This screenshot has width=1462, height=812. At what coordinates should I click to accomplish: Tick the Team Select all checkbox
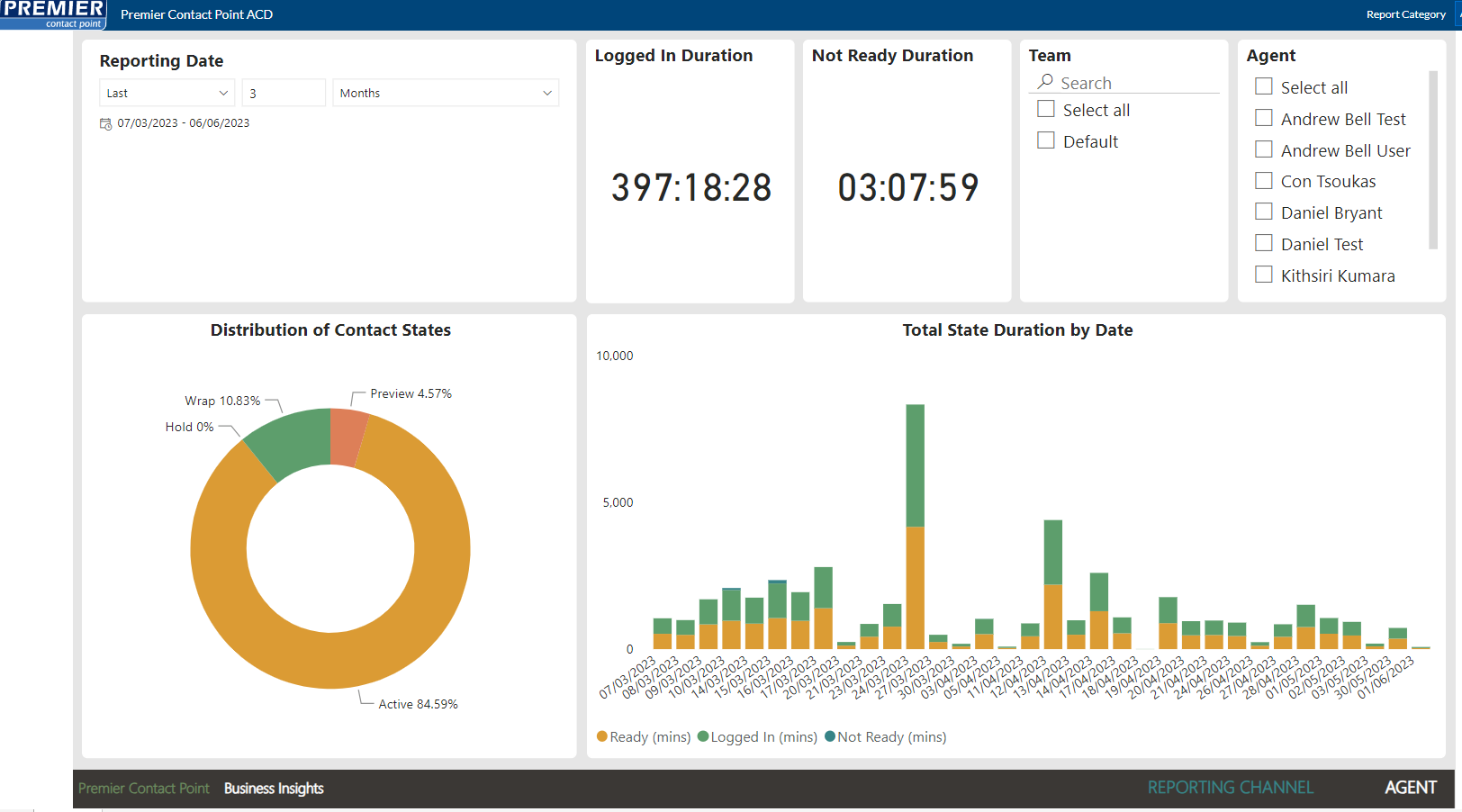coord(1046,109)
